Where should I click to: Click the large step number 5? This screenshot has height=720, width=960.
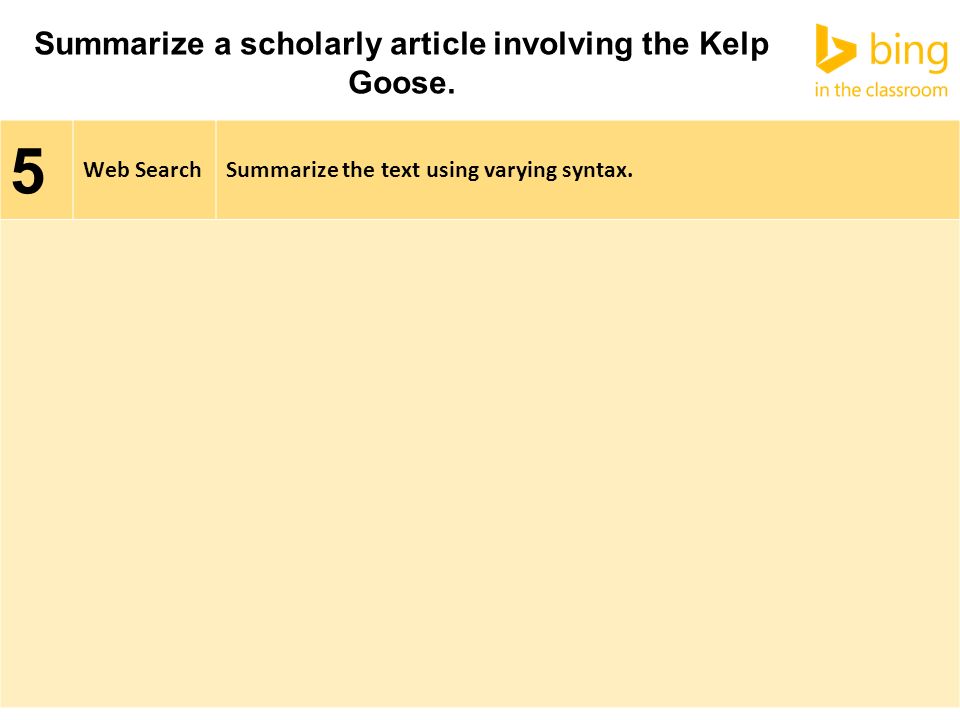click(28, 171)
